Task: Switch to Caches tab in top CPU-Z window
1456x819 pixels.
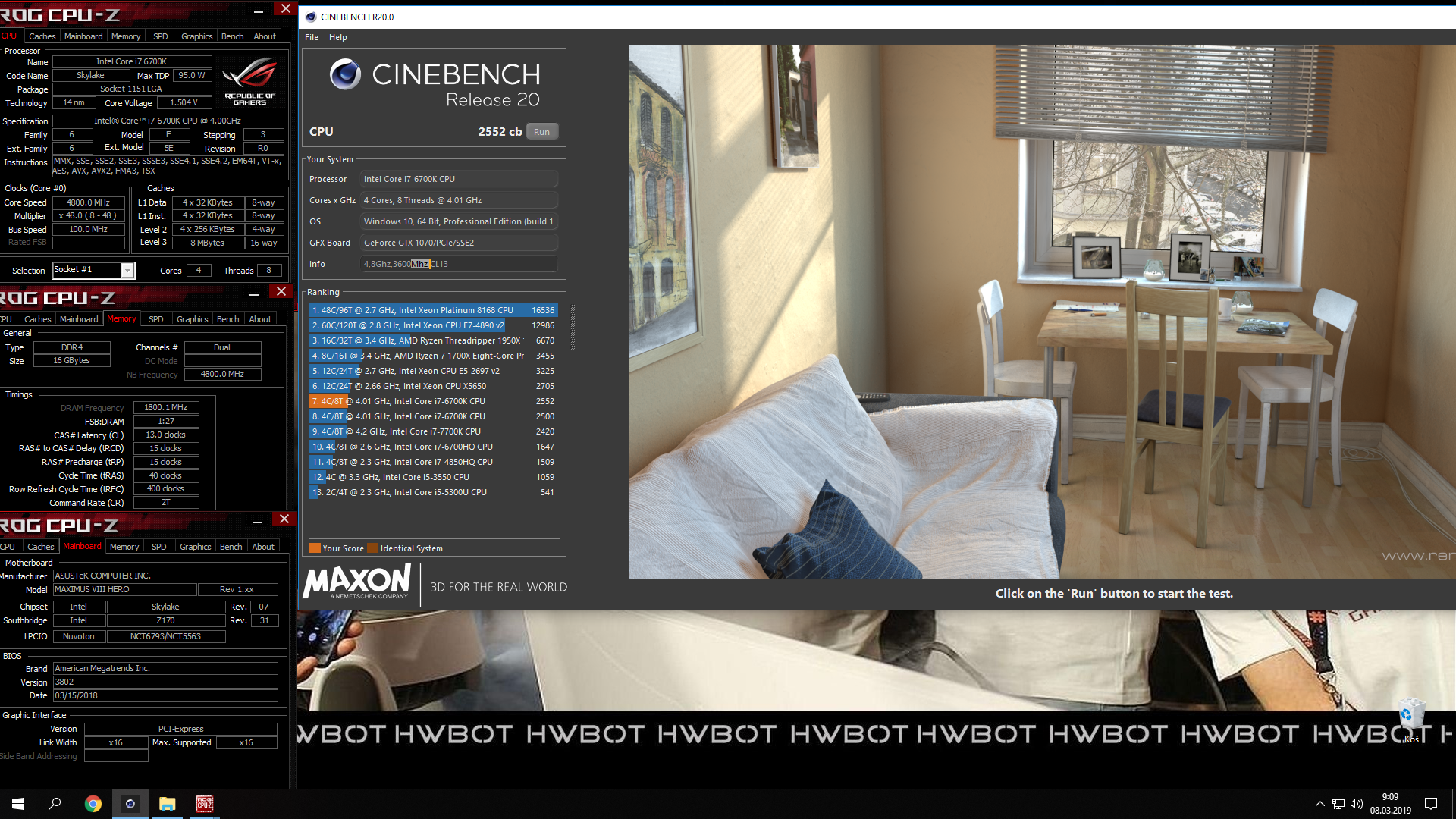Action: click(x=42, y=36)
